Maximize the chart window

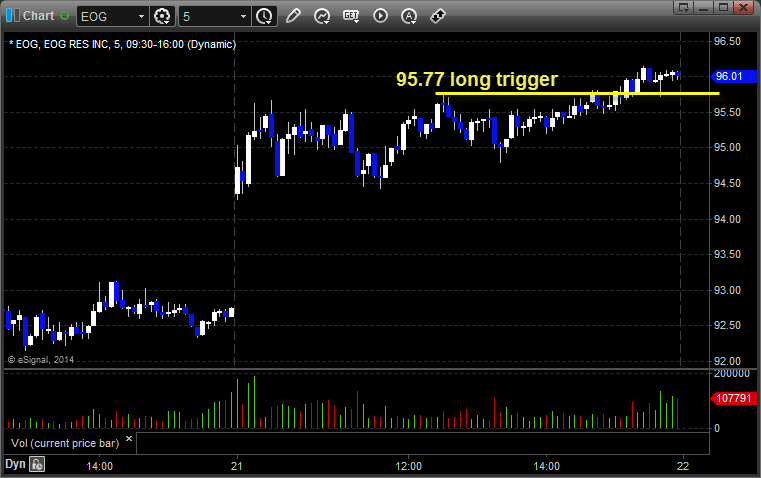(x=723, y=7)
